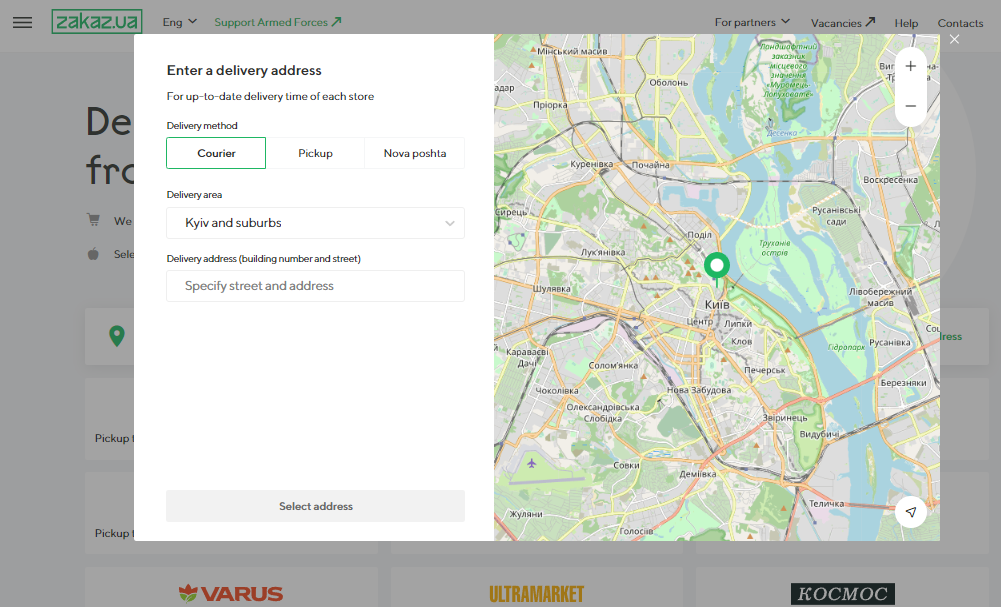Click the Деміївка label on the map
This screenshot has height=607, width=1001.
point(698,474)
